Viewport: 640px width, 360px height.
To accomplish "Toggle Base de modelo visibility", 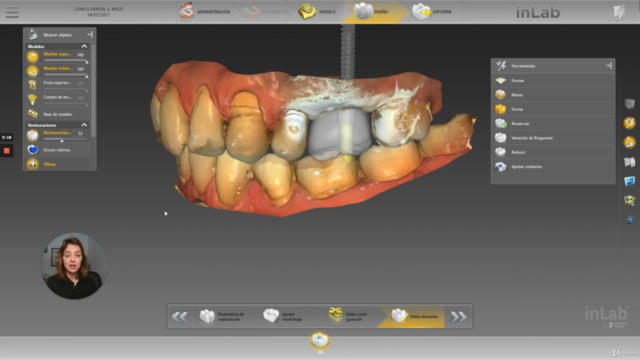I will pyautogui.click(x=33, y=114).
